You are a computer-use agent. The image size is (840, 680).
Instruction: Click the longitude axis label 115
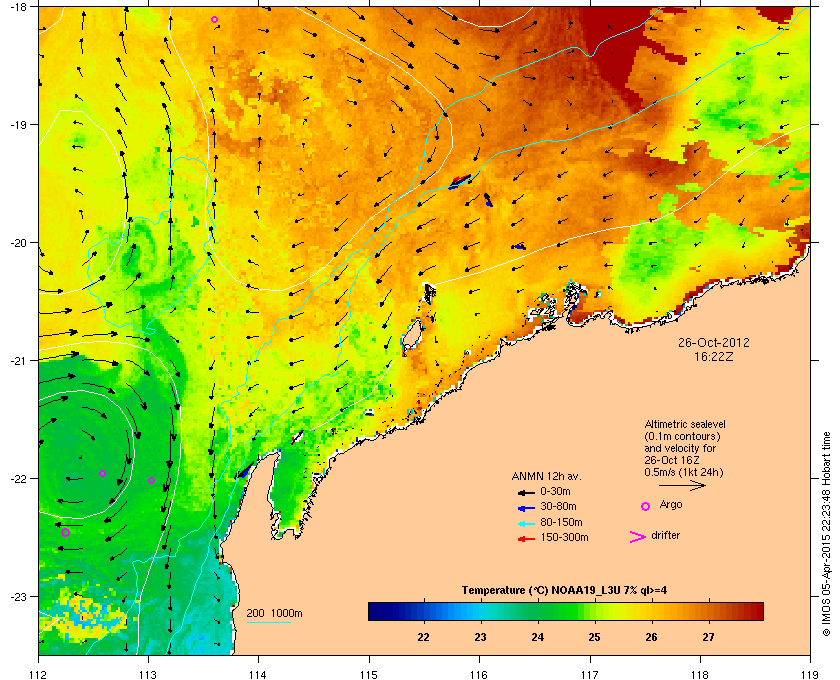(369, 675)
